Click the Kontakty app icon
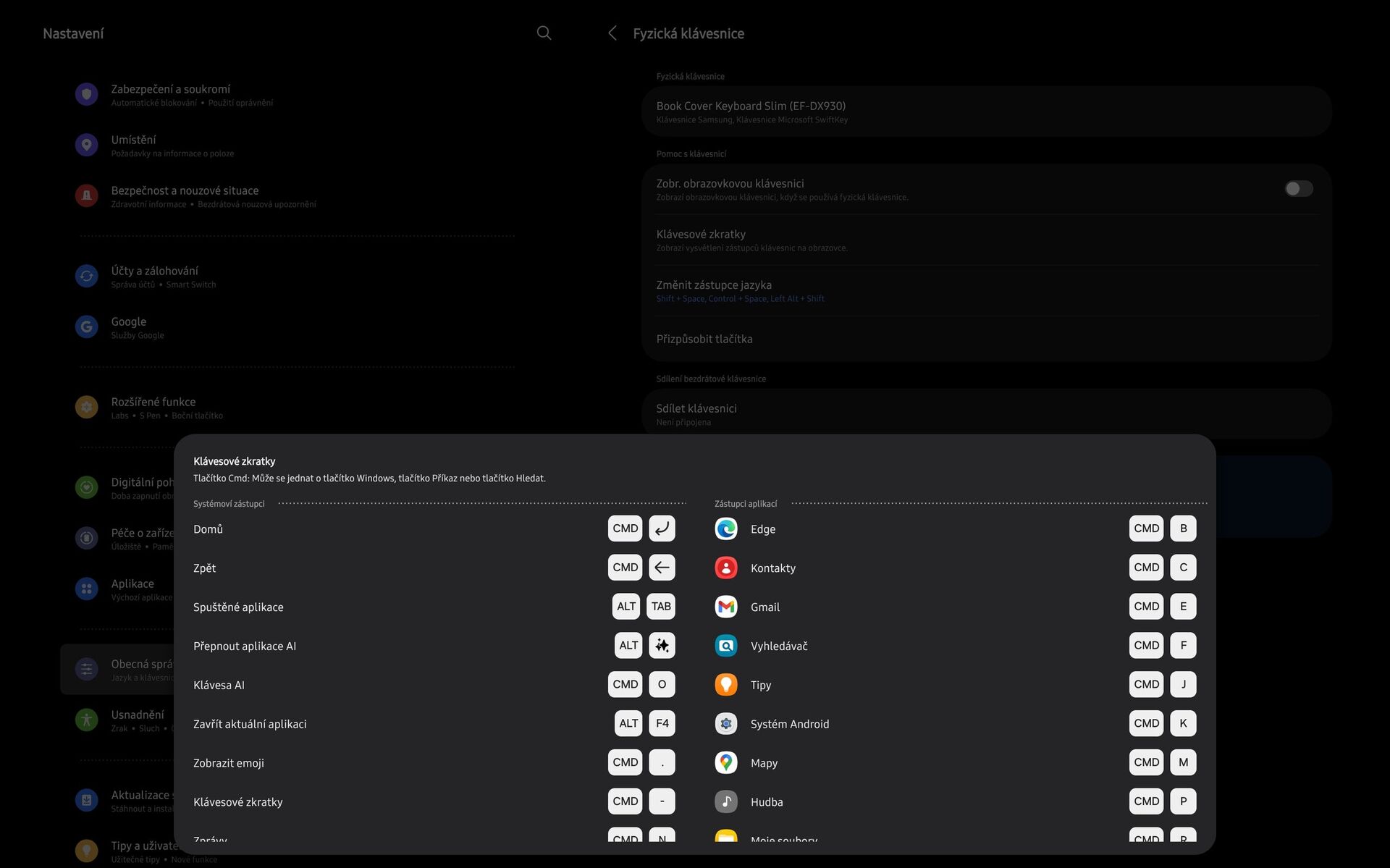 (x=725, y=568)
